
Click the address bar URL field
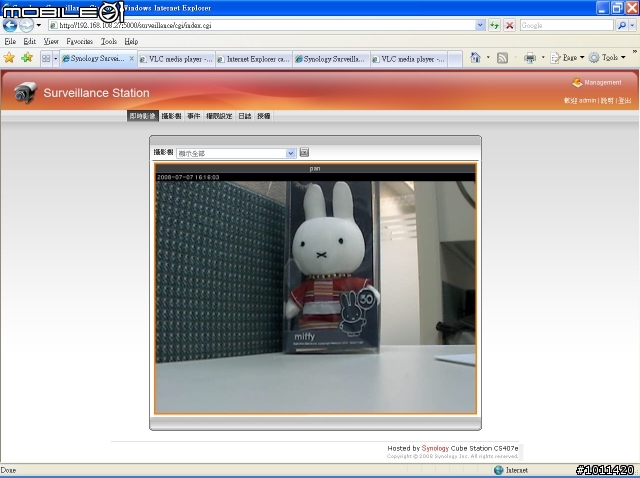point(261,25)
